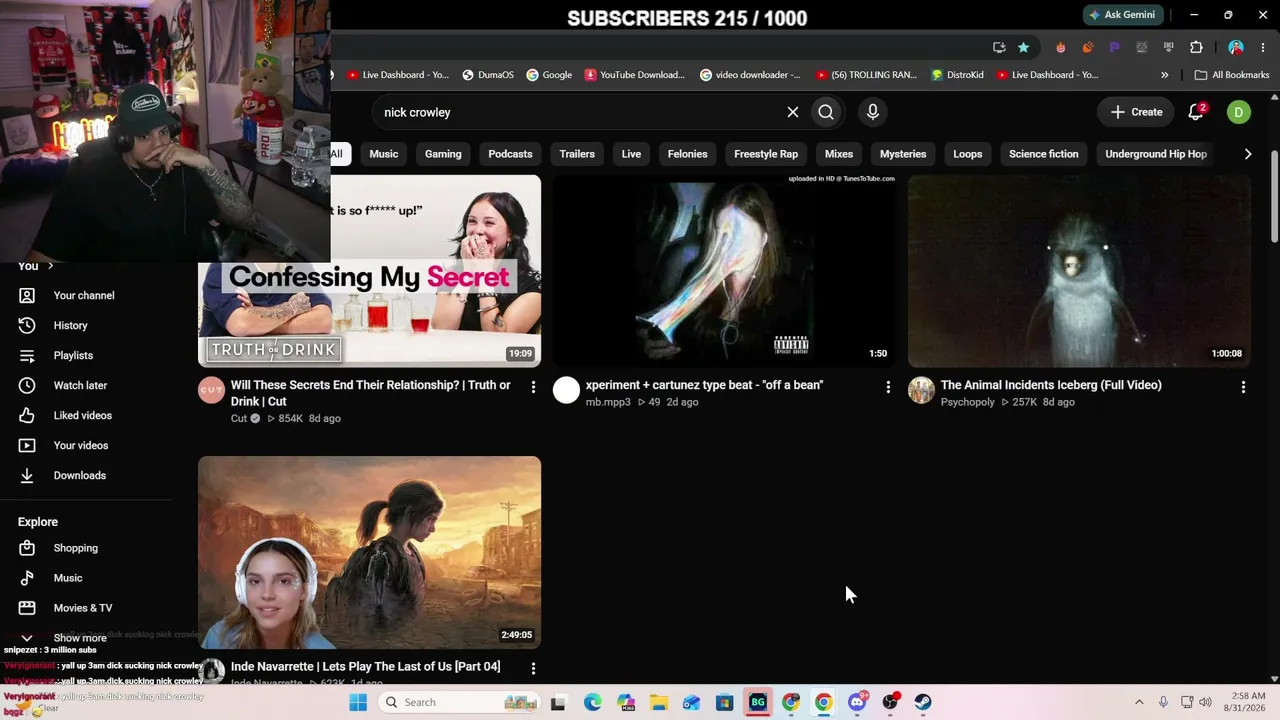
Task: Open the Chrome Extensions puzzle icon
Action: point(1196,47)
